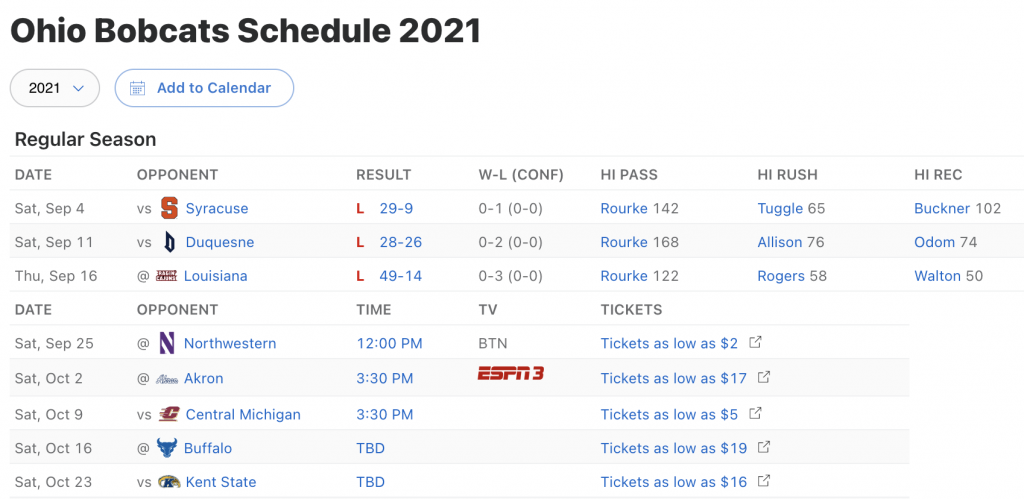Image resolution: width=1024 pixels, height=499 pixels.
Task: Open Rourke's player page from Louisiana row
Action: [624, 276]
